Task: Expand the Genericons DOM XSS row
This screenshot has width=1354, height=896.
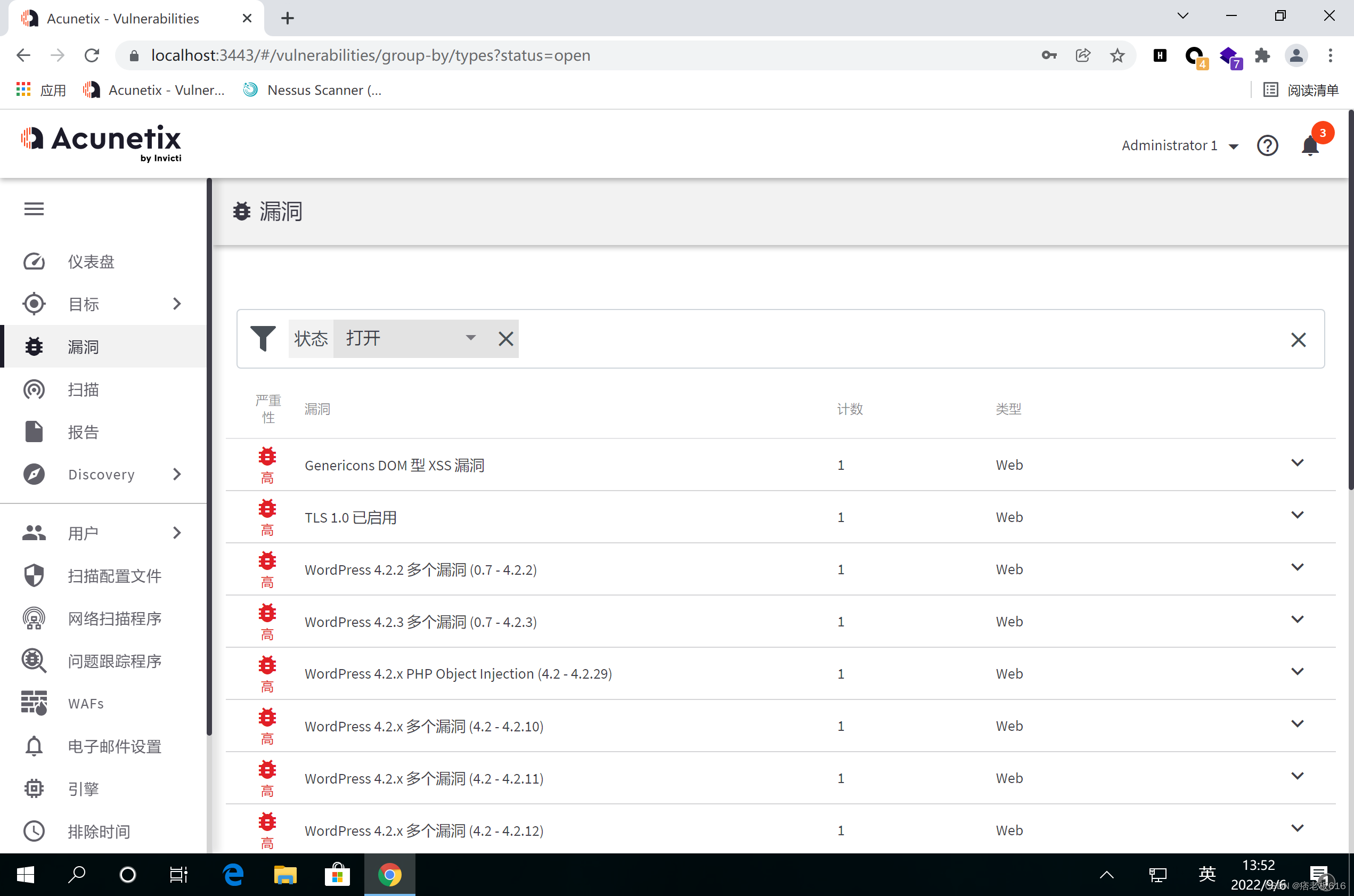Action: 1297,463
